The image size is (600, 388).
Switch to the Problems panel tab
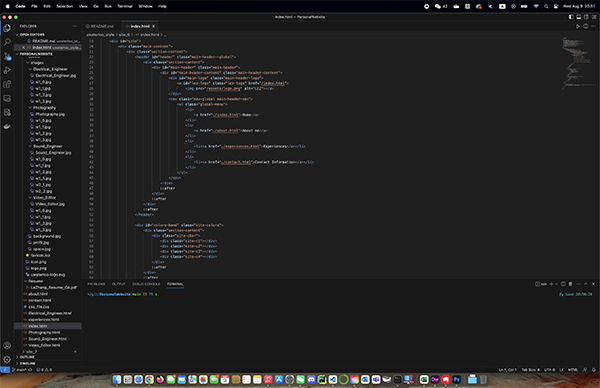tap(96, 284)
